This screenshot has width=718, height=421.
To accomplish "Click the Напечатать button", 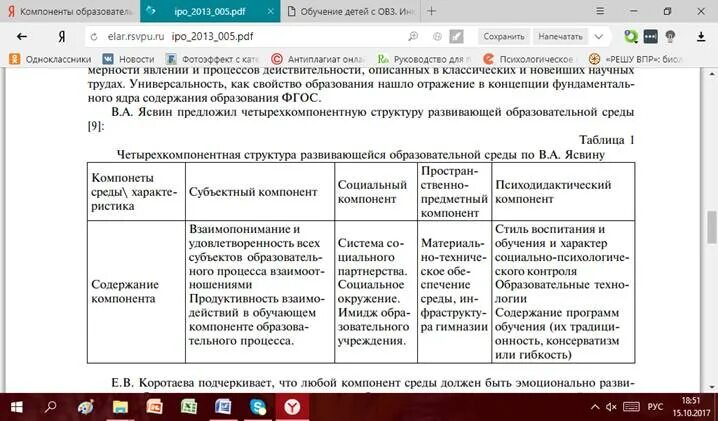I will click(560, 37).
